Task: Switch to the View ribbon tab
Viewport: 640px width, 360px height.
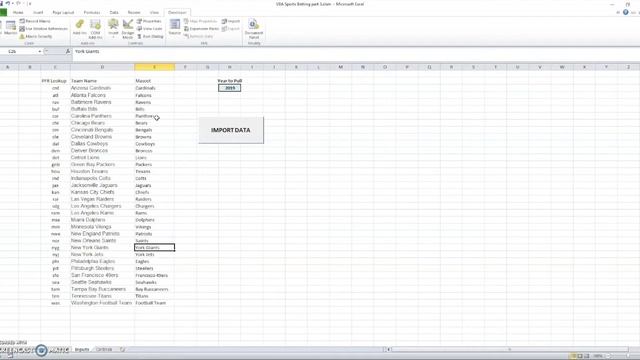Action: click(154, 13)
